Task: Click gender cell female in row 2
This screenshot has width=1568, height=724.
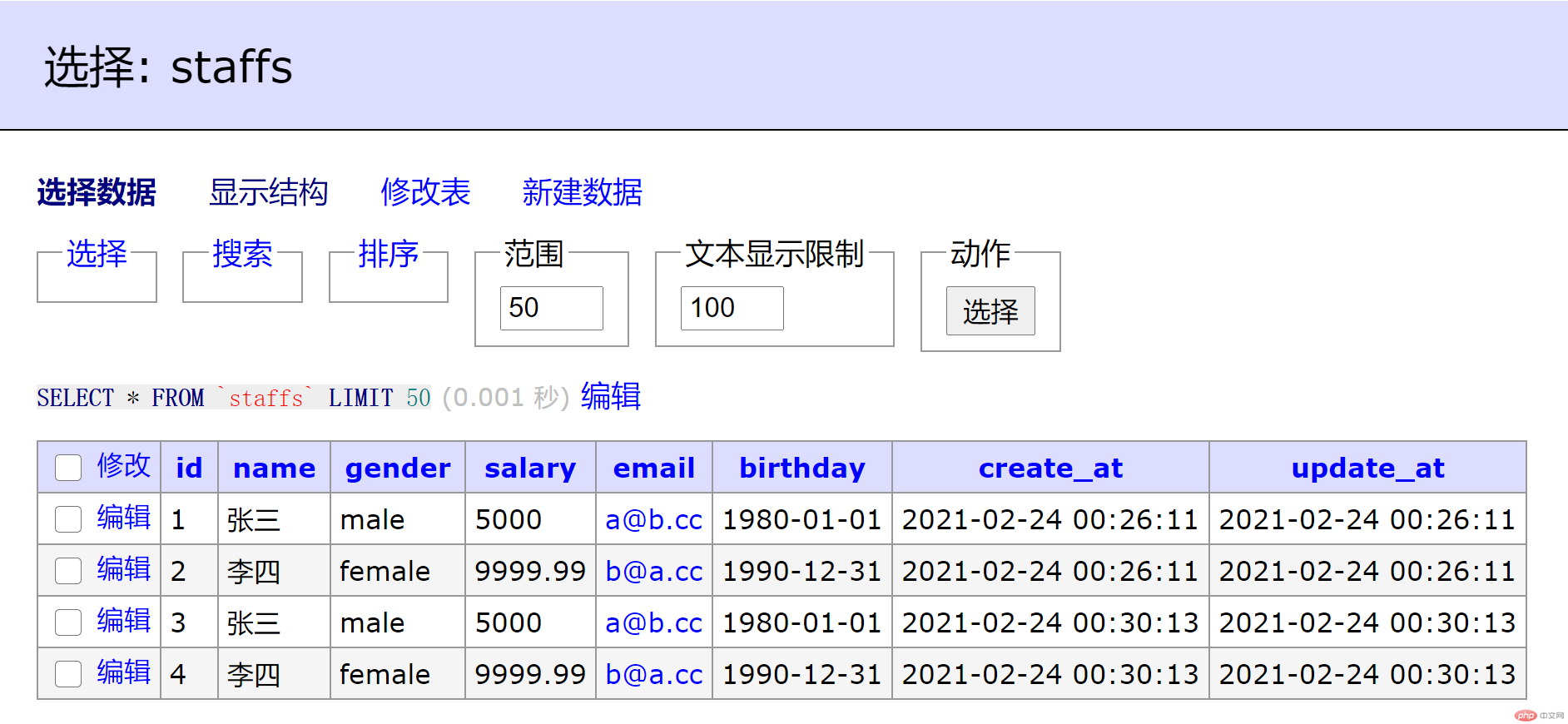Action: [x=385, y=572]
